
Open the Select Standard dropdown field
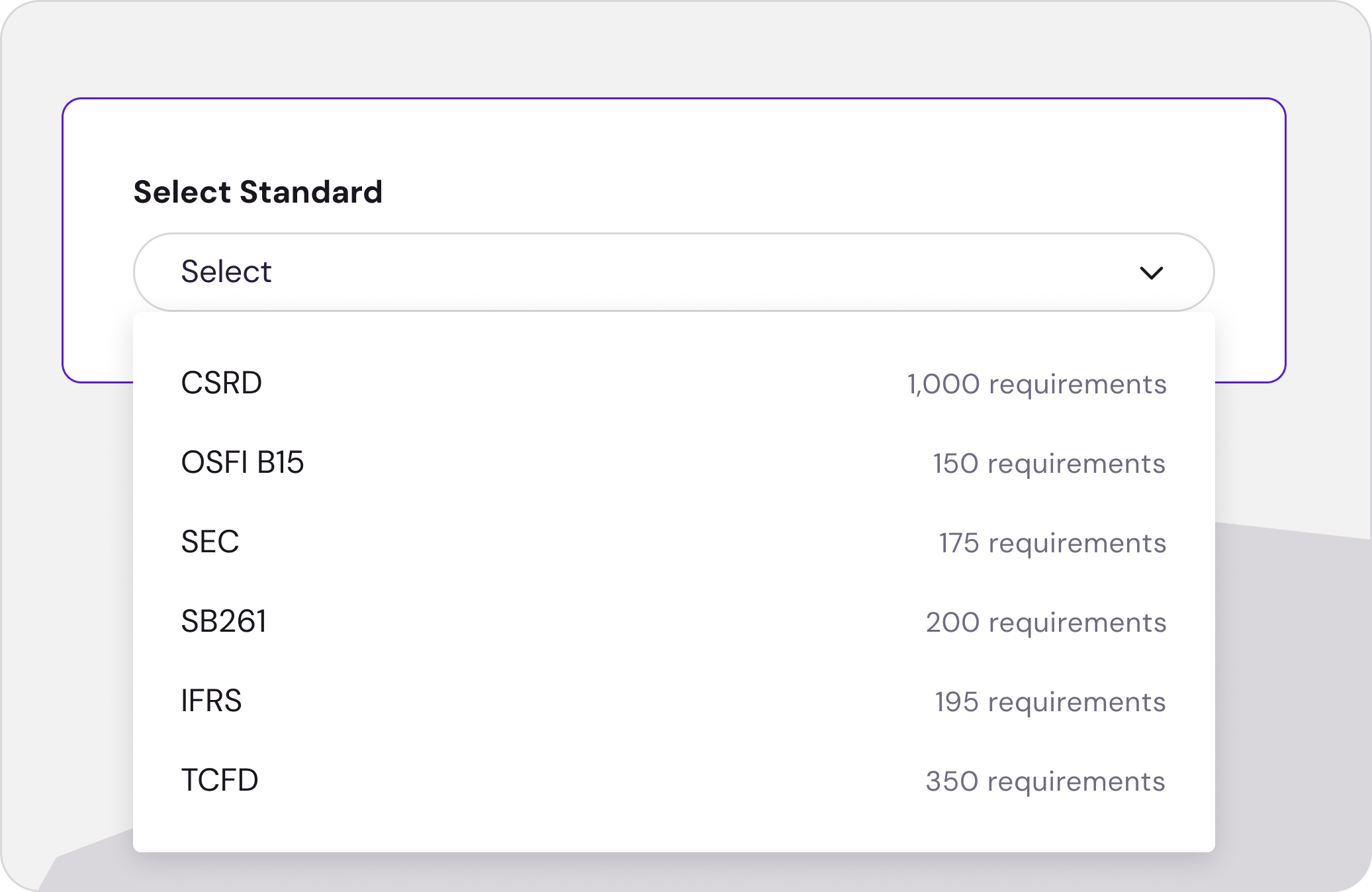[x=674, y=272]
